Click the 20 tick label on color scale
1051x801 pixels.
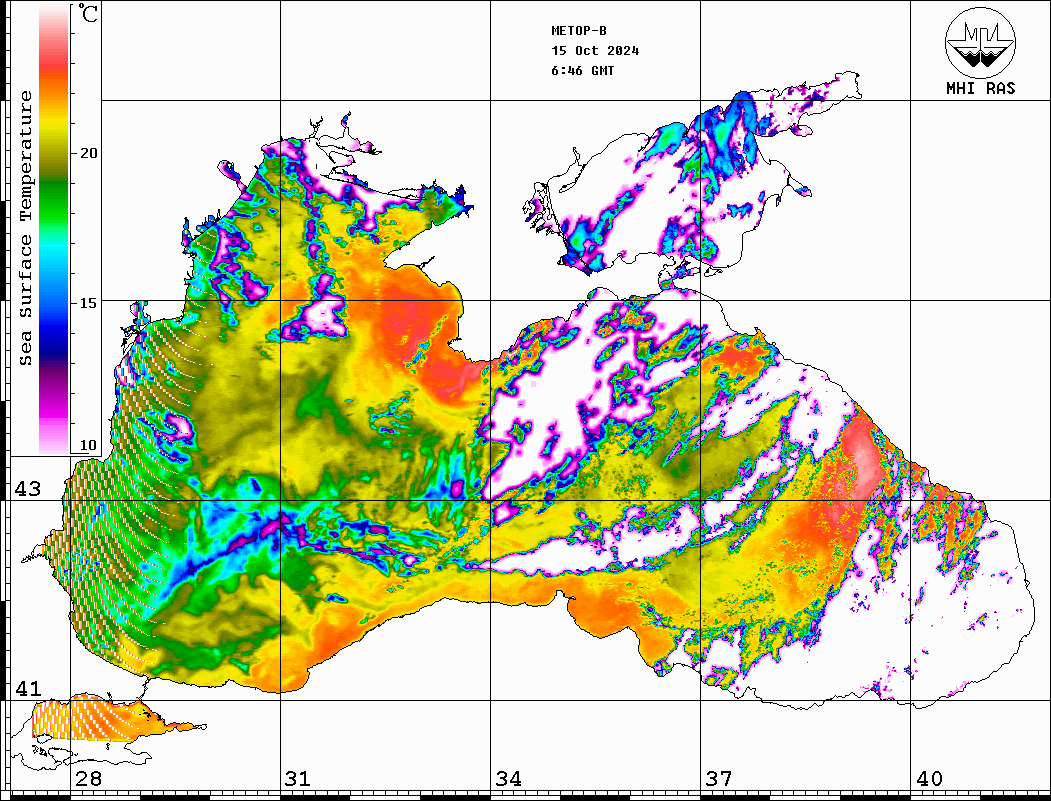point(88,153)
